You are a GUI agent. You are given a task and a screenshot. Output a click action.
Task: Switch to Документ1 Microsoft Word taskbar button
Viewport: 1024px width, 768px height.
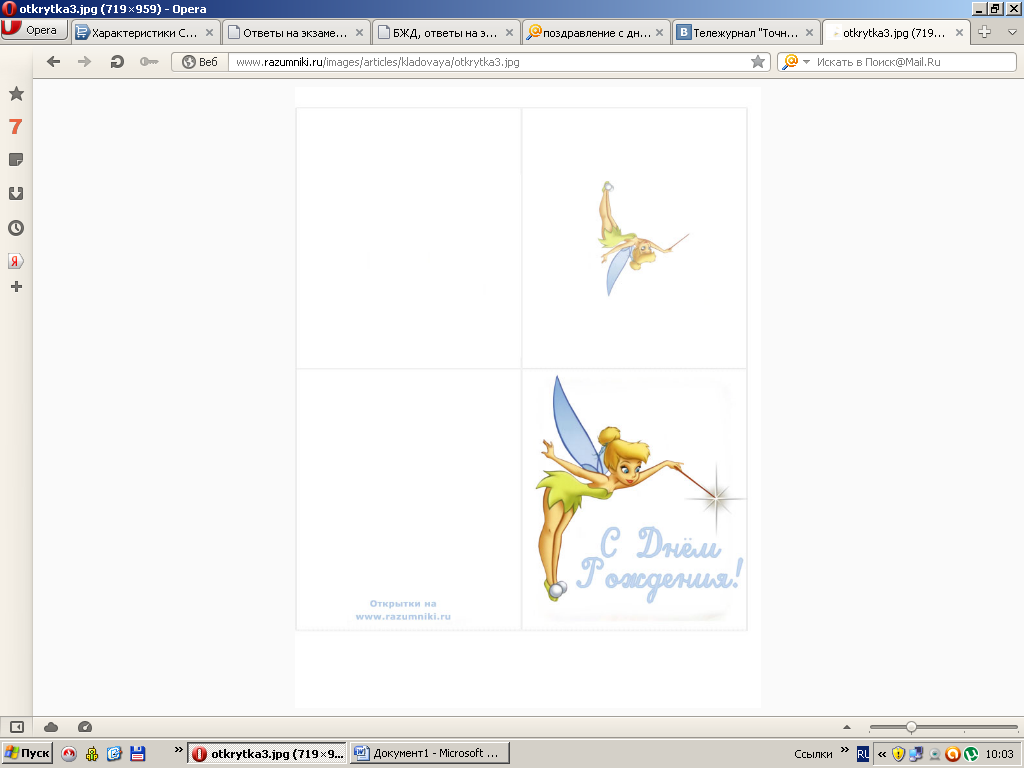point(430,754)
